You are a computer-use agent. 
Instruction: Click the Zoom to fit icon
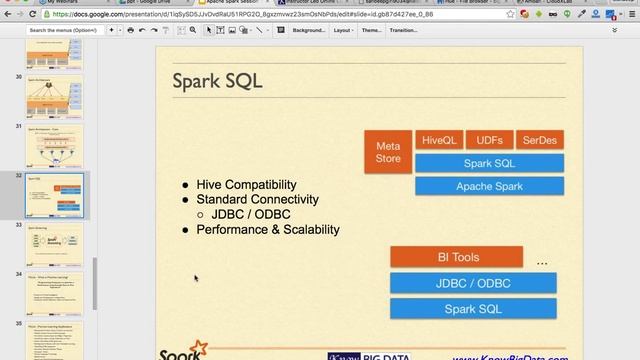[x=181, y=30]
